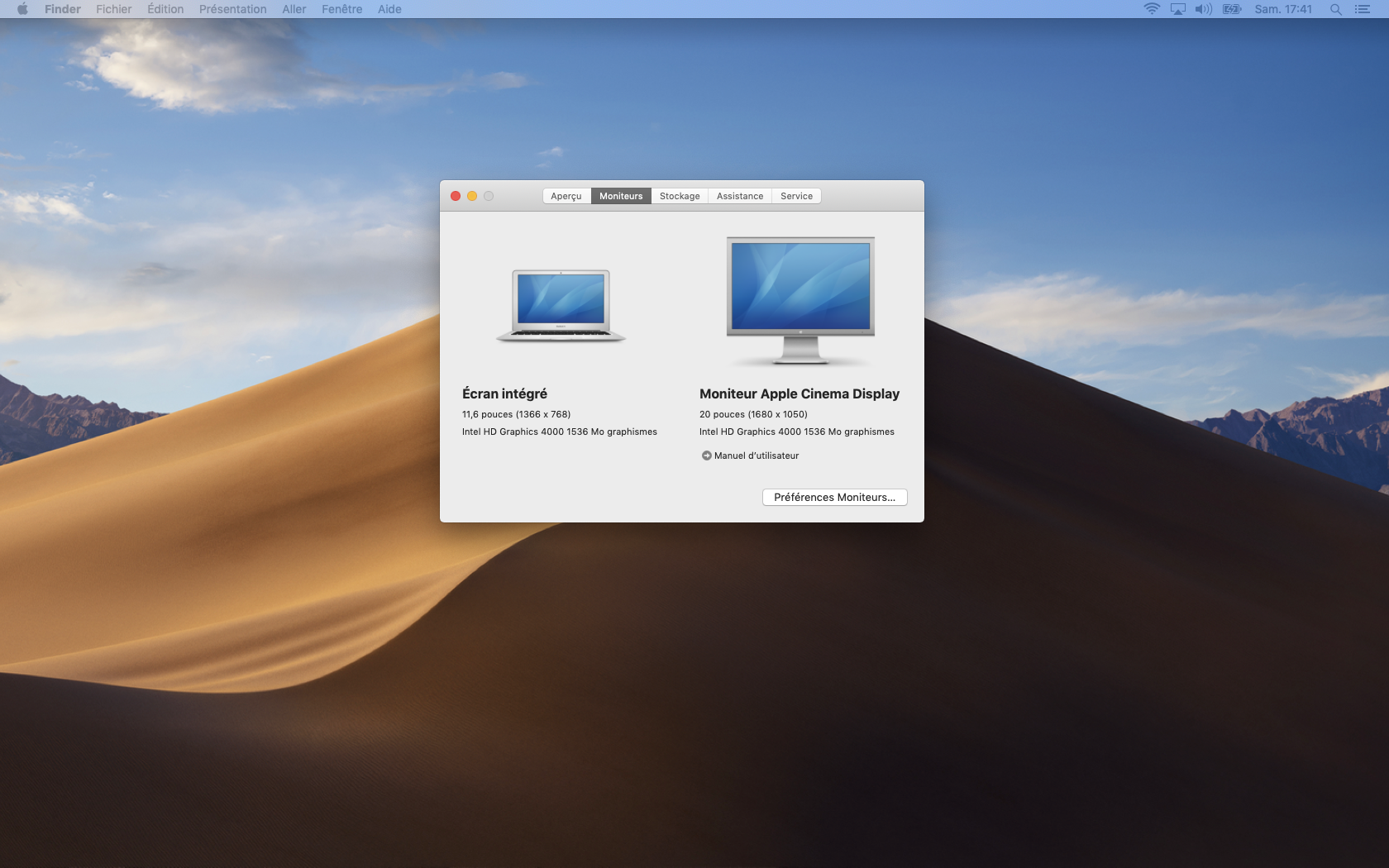The height and width of the screenshot is (868, 1389).
Task: Click the volume speaker icon
Action: pyautogui.click(x=1204, y=9)
